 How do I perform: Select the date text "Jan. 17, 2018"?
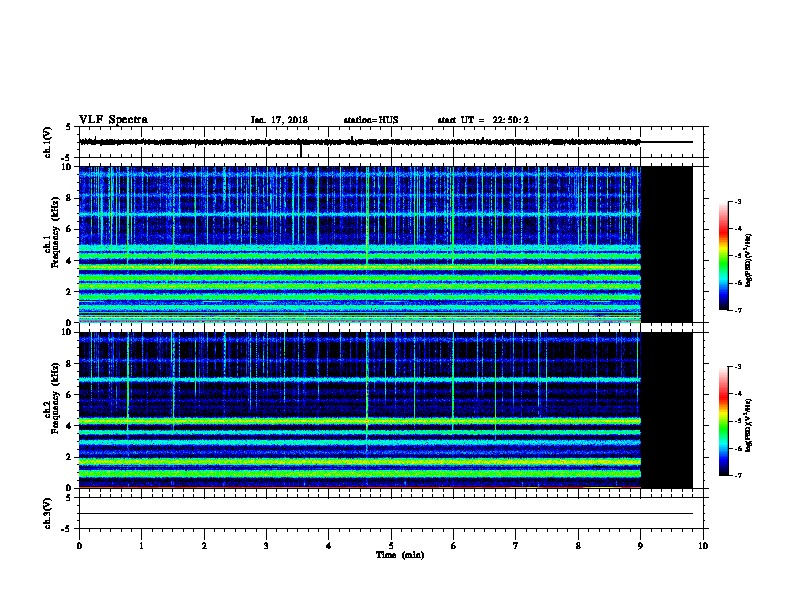279,120
